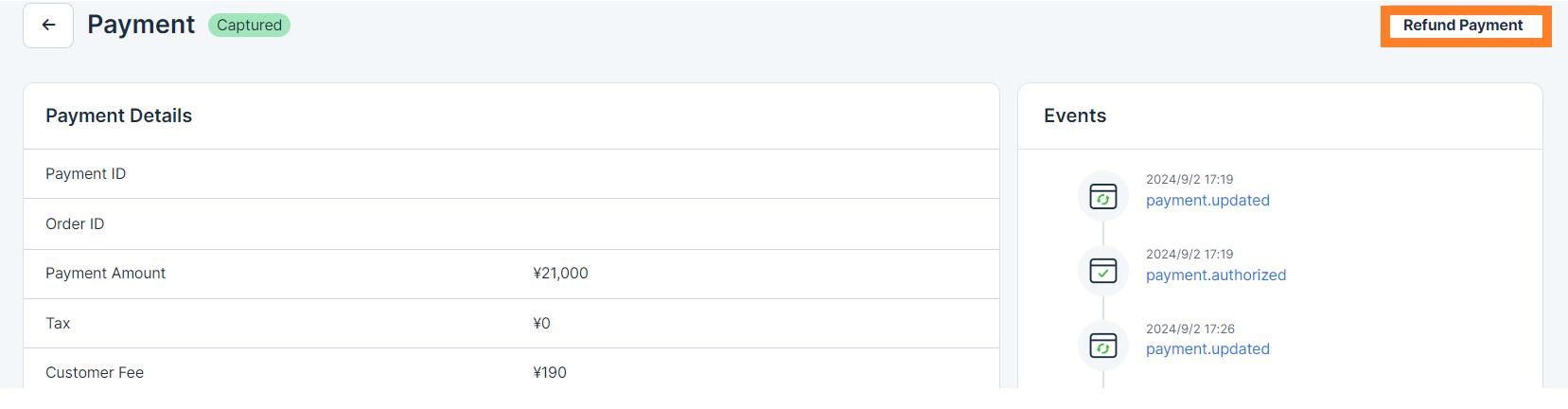Click the ¥190 customer fee value
Viewport: 1568px width, 409px height.
pyautogui.click(x=550, y=373)
